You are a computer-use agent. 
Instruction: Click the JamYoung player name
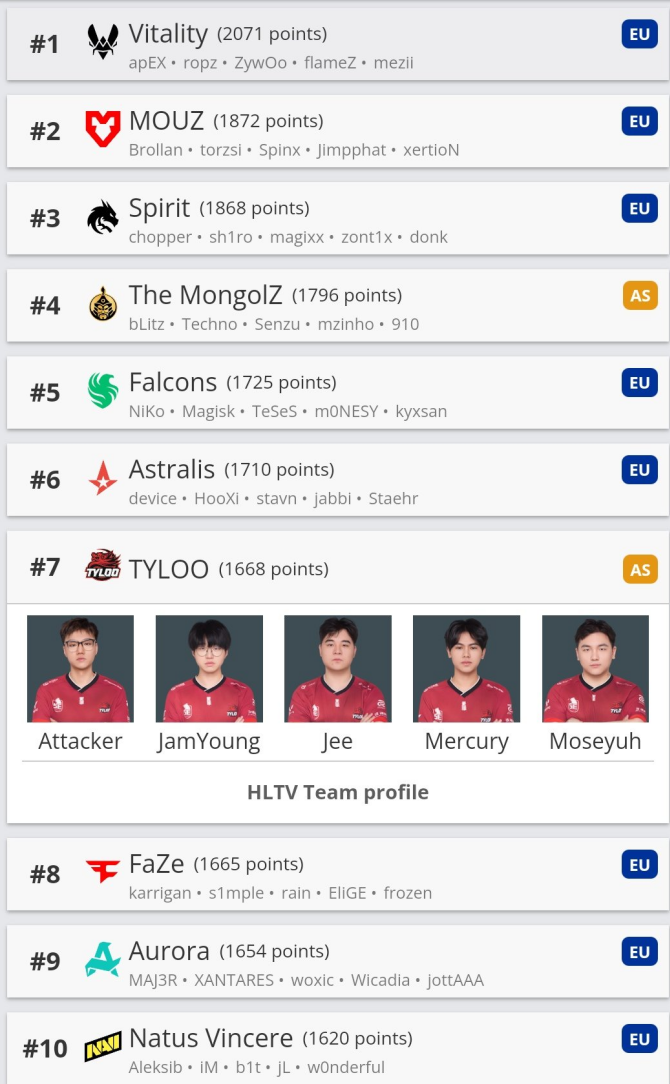point(209,741)
